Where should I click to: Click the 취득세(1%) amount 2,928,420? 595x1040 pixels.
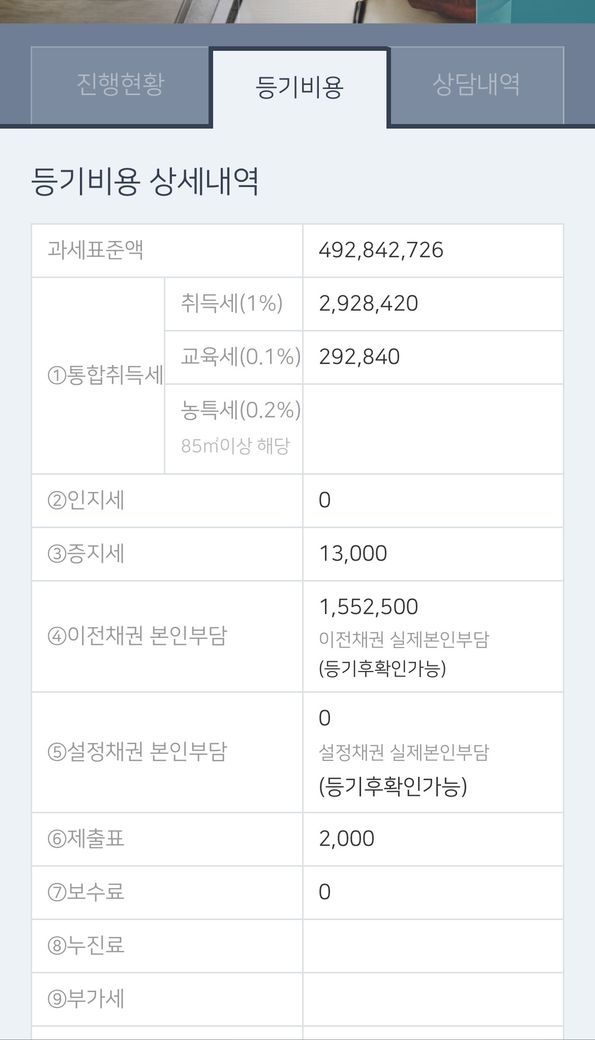tap(368, 304)
